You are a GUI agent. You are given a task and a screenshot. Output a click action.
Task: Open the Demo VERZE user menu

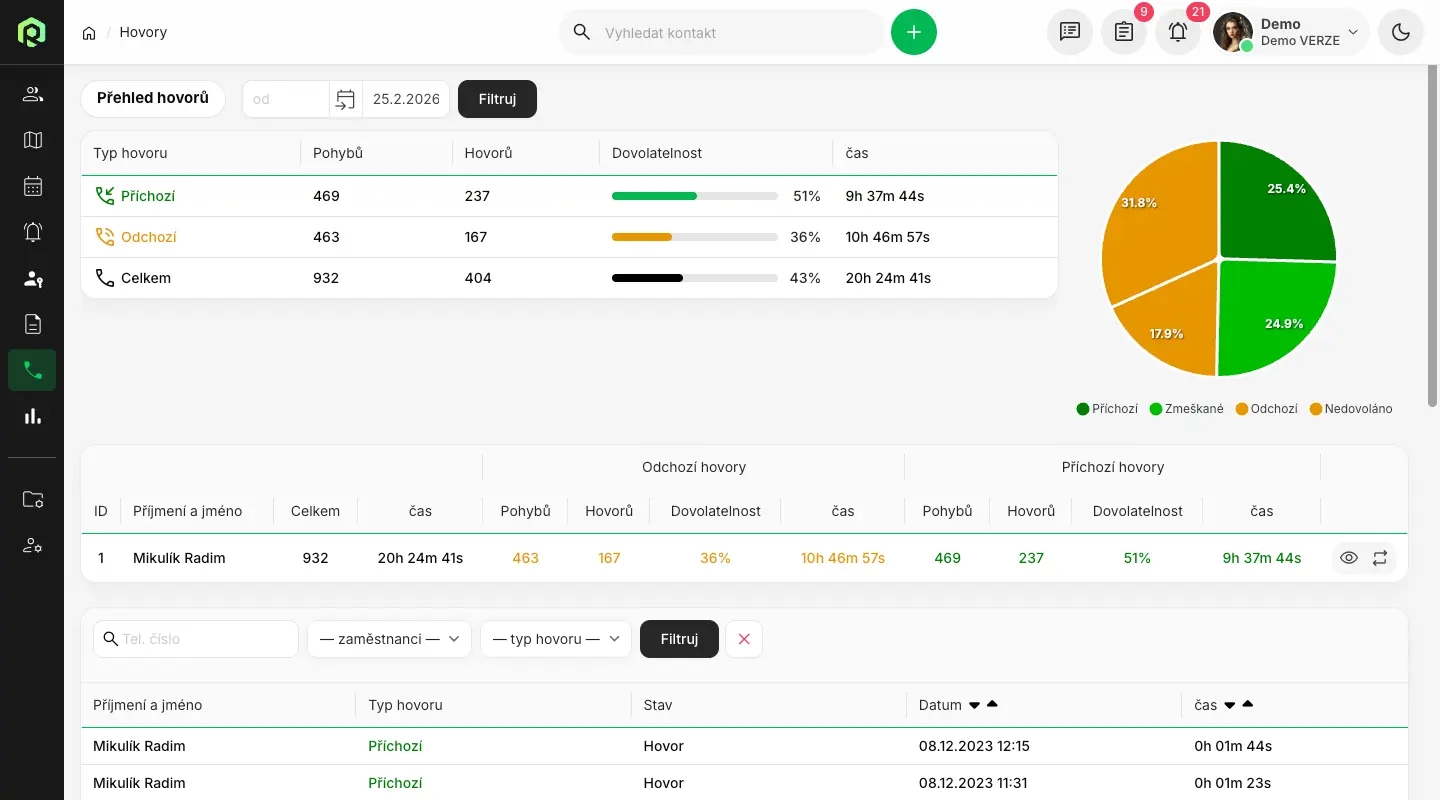[x=1290, y=32]
